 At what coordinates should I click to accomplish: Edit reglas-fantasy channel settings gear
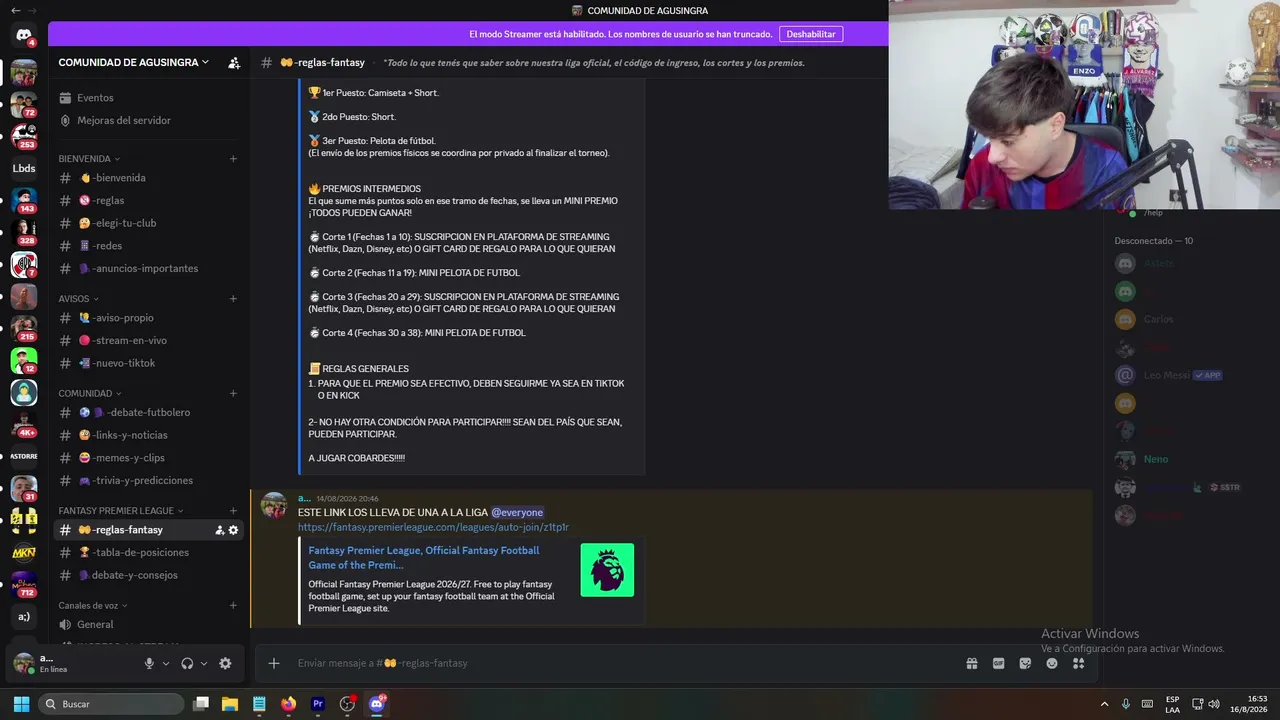(x=234, y=530)
